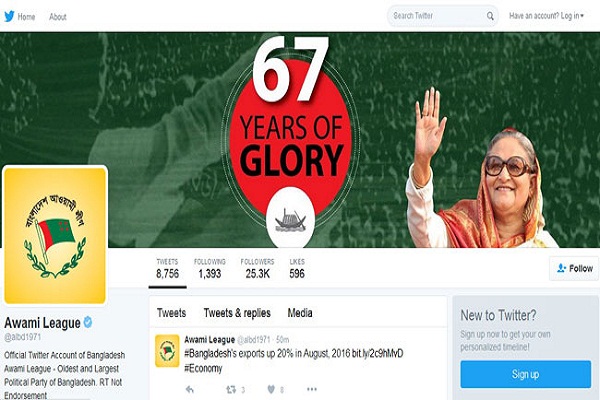Open the Following list 1,393
This screenshot has width=600, height=400.
pos(210,268)
